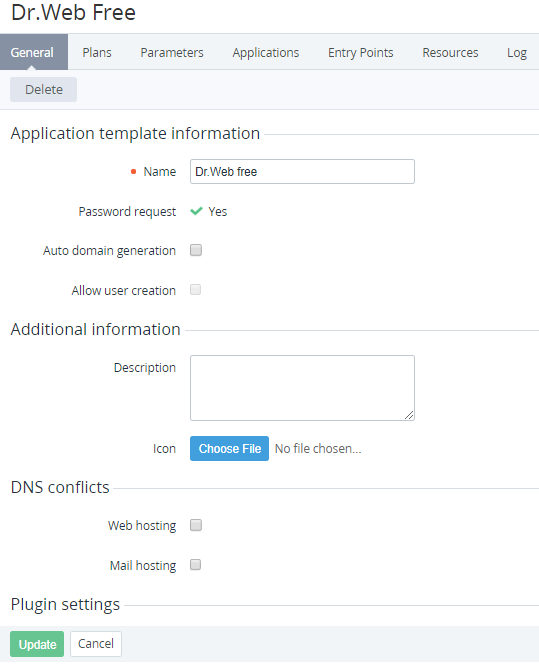539x667 pixels.
Task: Check the Web hosting DNS conflict box
Action: [196, 525]
